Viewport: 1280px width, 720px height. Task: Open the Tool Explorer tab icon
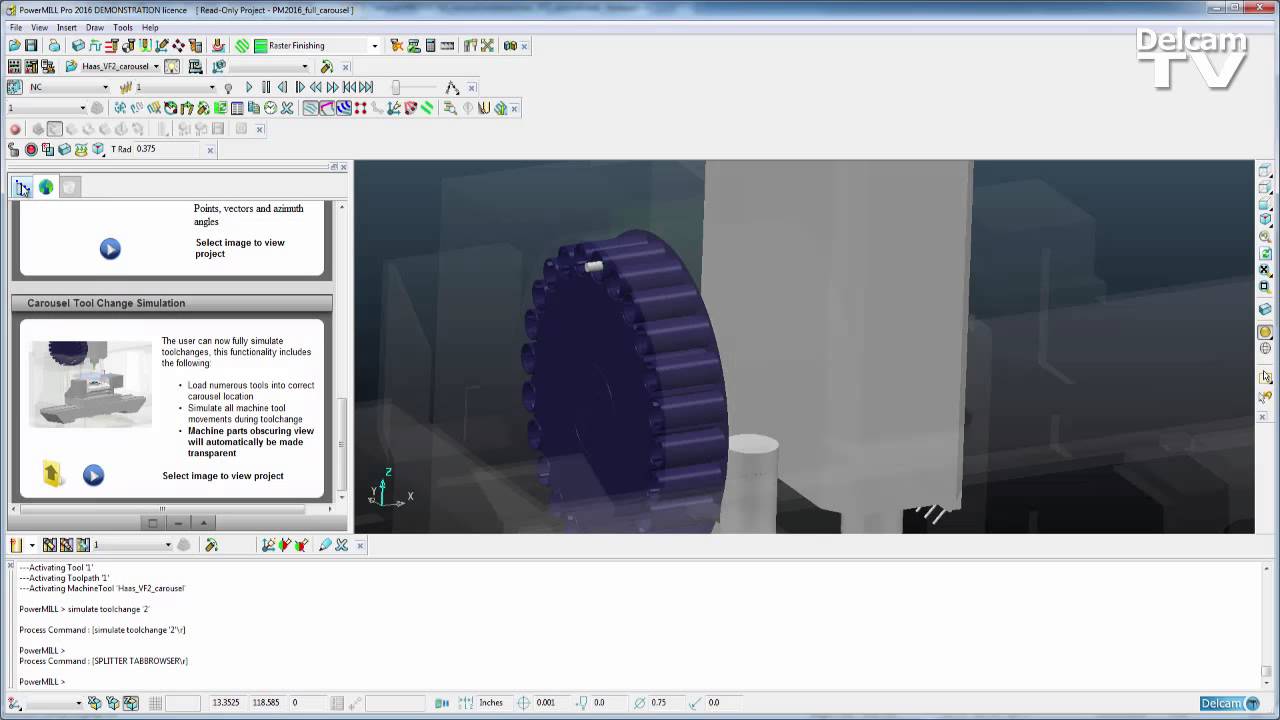(22, 187)
